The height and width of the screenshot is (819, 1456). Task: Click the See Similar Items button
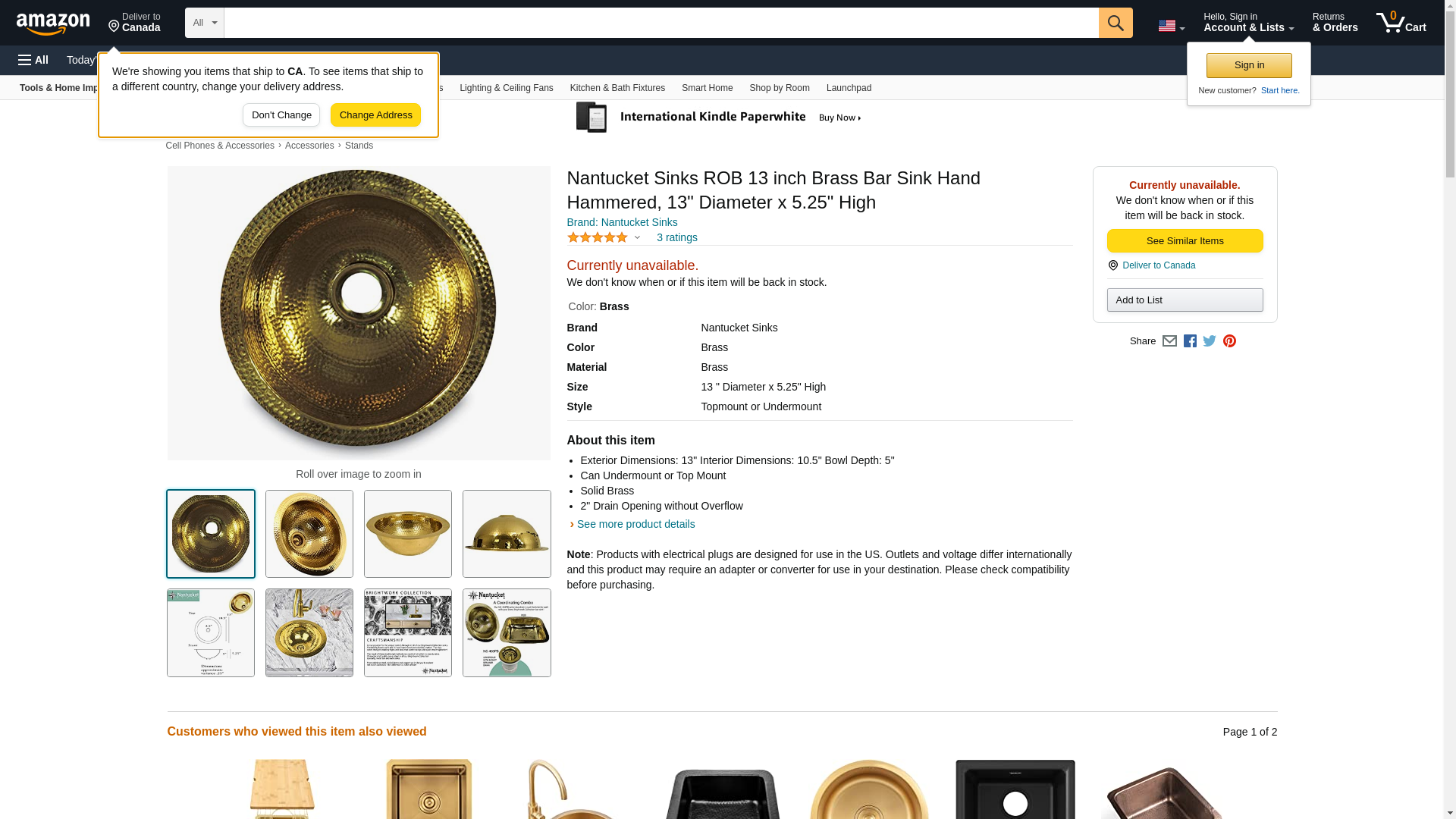point(1185,240)
